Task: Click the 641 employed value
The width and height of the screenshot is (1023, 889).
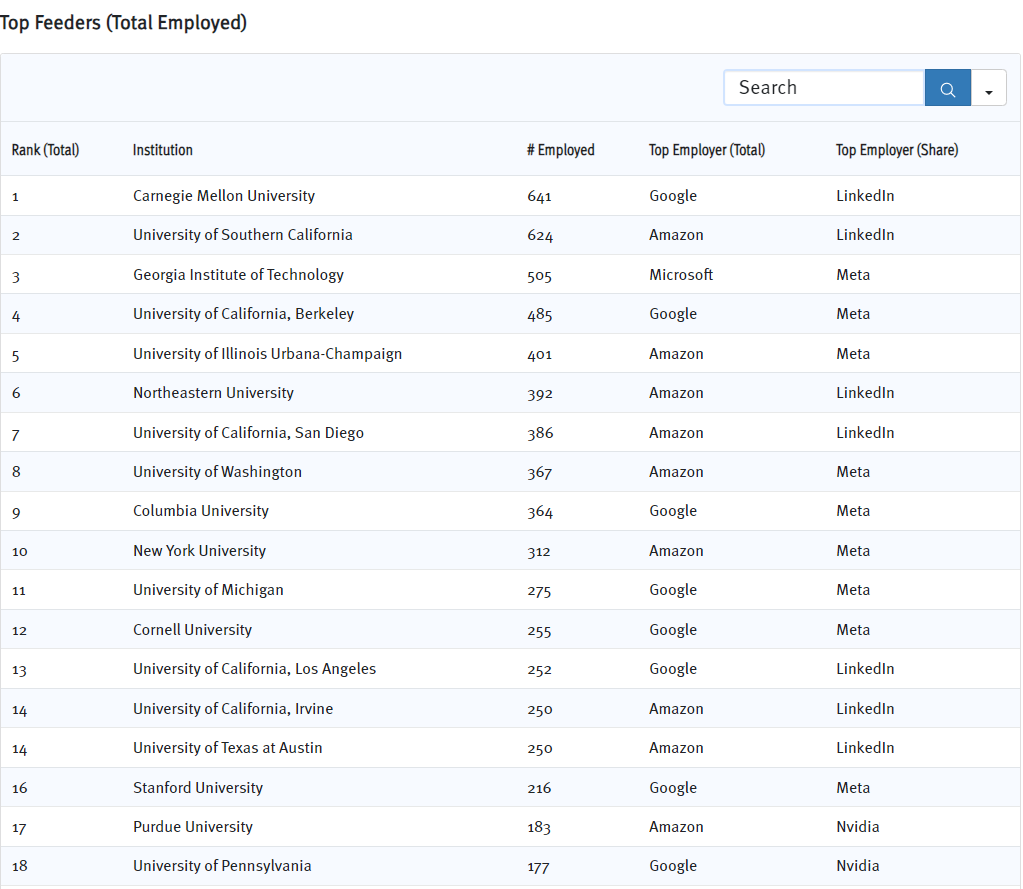Action: (x=539, y=196)
